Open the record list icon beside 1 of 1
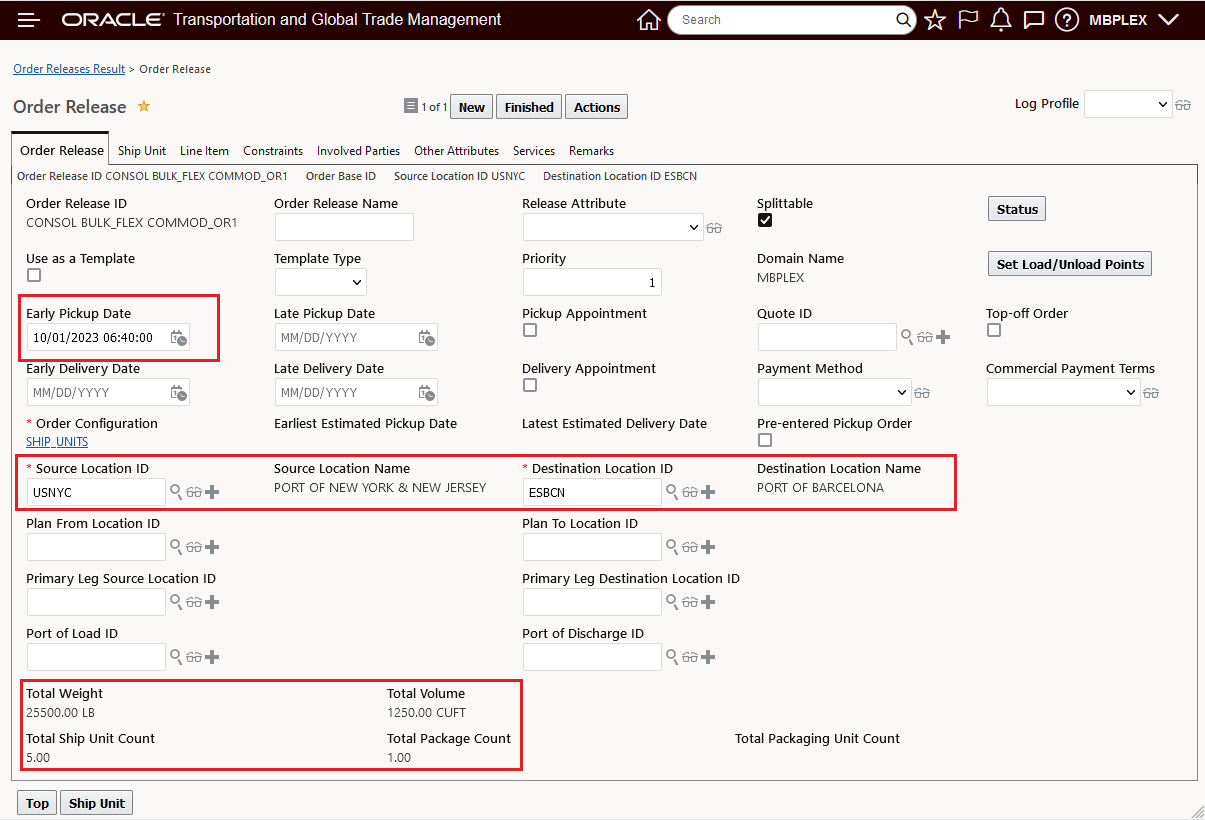This screenshot has width=1205, height=820. coord(410,106)
